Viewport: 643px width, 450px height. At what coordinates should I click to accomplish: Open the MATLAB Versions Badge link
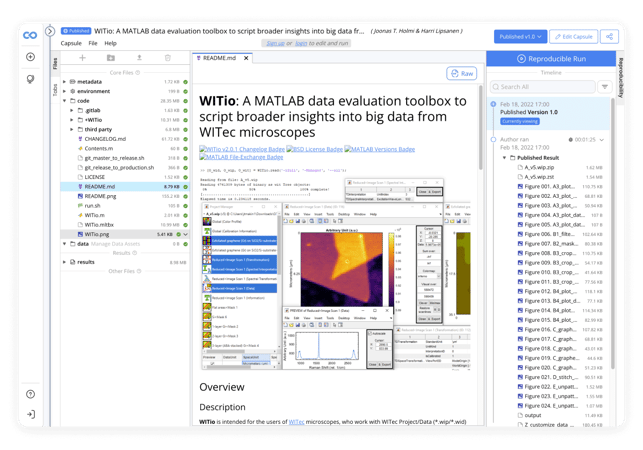[380, 149]
